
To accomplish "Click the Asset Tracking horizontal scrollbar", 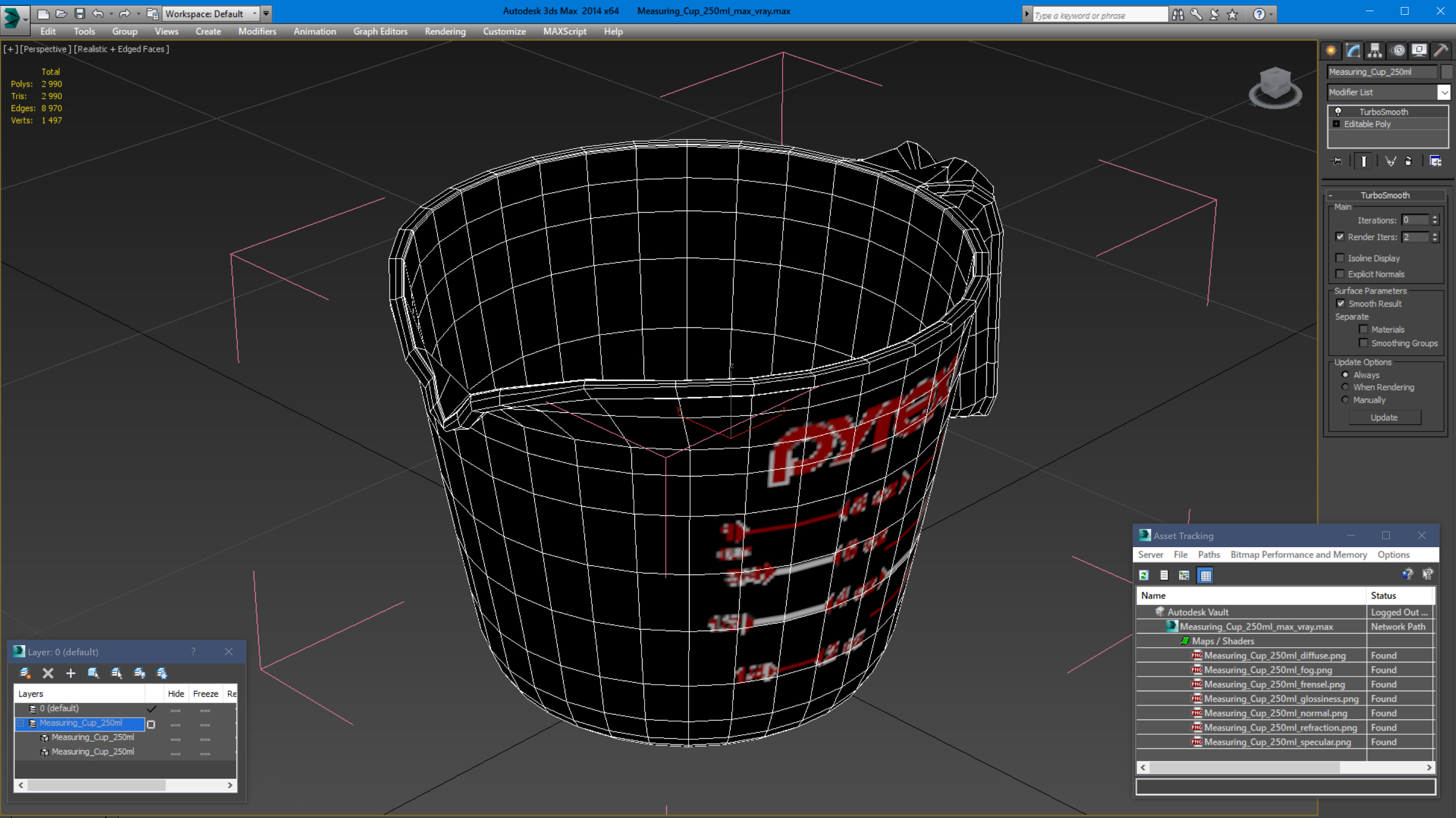I will 1285,767.
